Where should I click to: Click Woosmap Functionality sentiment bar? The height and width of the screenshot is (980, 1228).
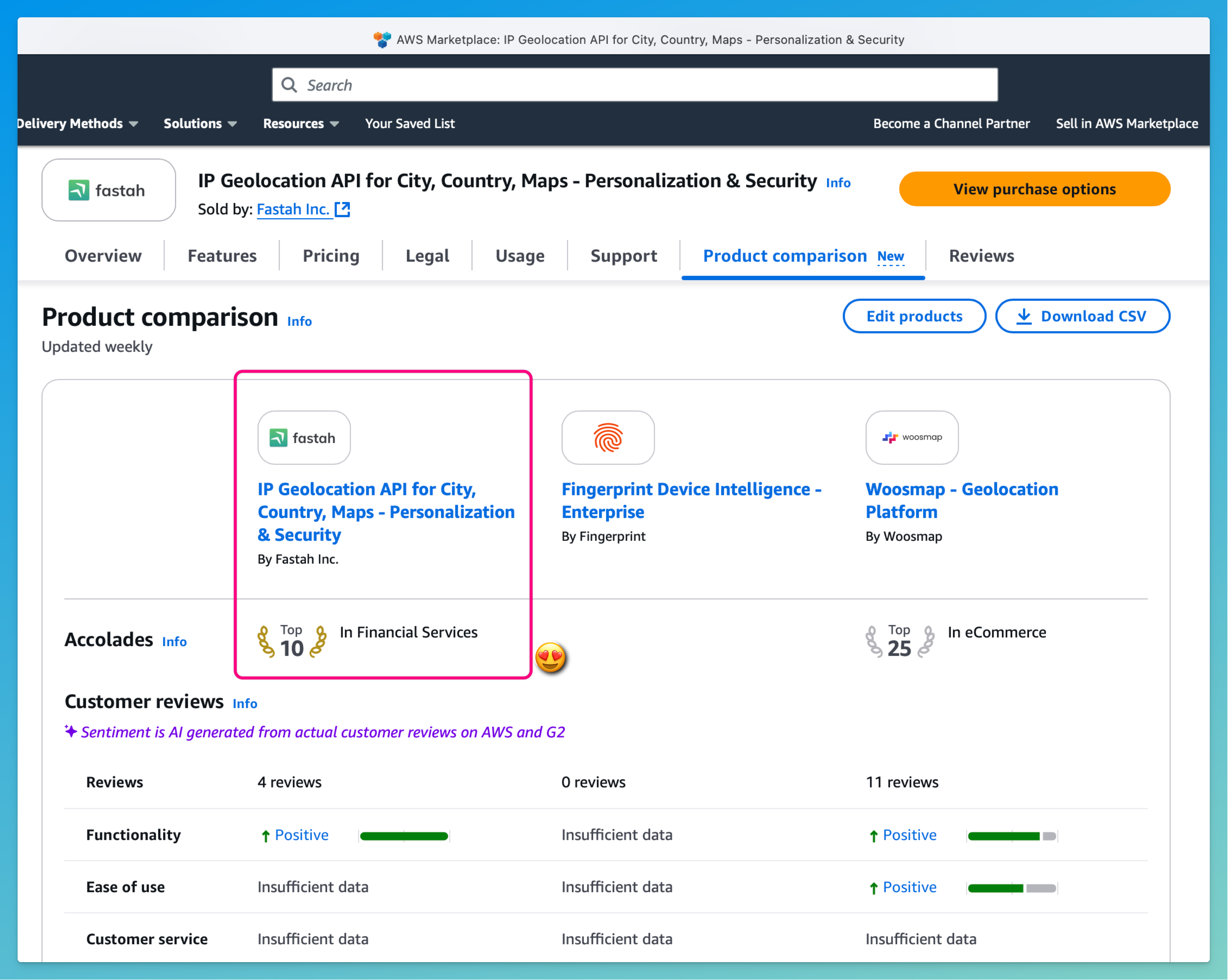(x=1012, y=836)
